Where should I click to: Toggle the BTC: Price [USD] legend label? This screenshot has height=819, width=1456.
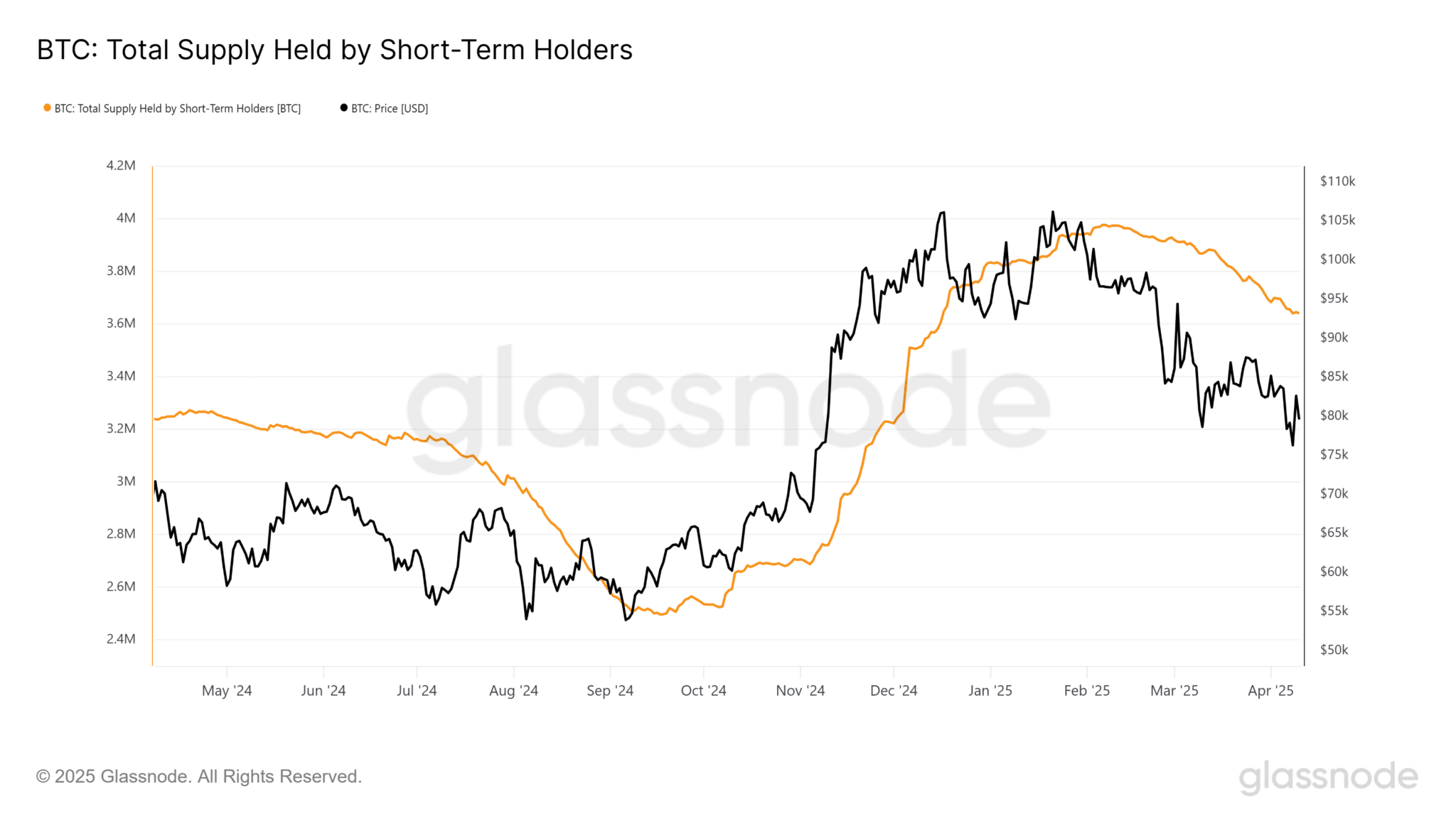click(390, 109)
